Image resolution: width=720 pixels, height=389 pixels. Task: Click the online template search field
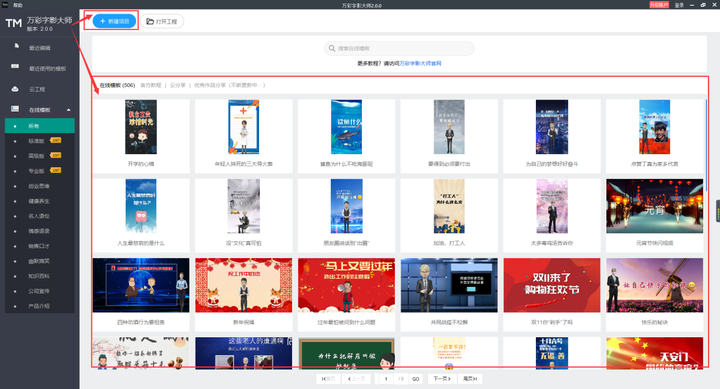tap(399, 48)
